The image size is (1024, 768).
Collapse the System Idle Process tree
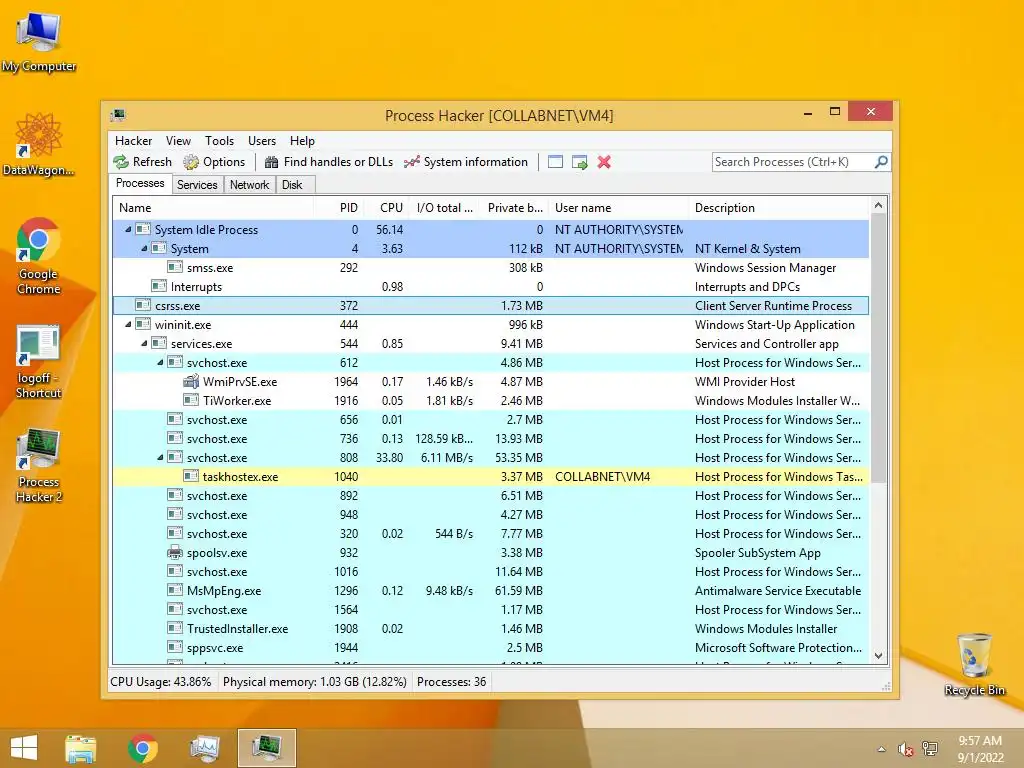click(x=129, y=229)
